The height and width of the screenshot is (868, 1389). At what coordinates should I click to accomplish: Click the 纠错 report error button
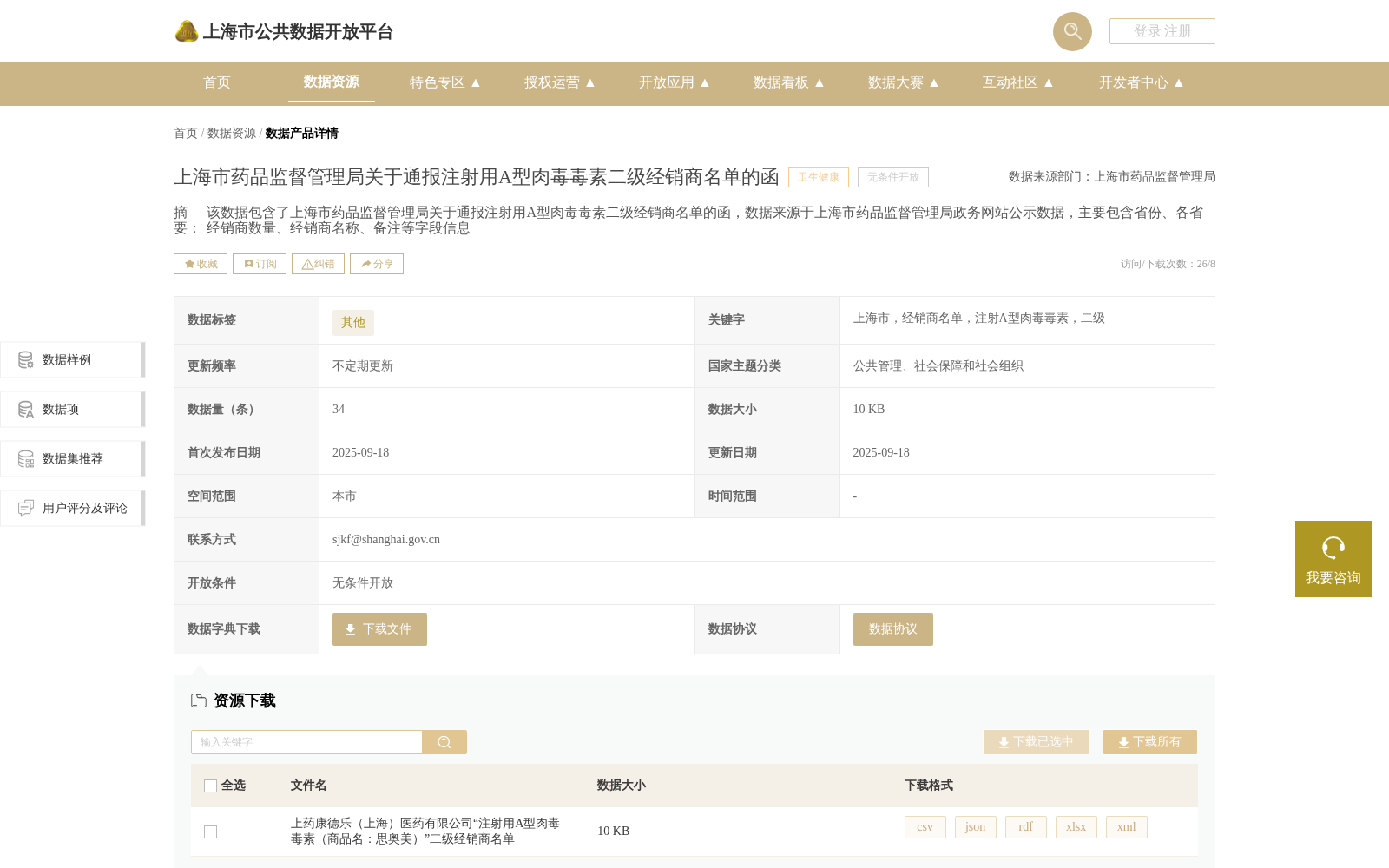(x=318, y=264)
